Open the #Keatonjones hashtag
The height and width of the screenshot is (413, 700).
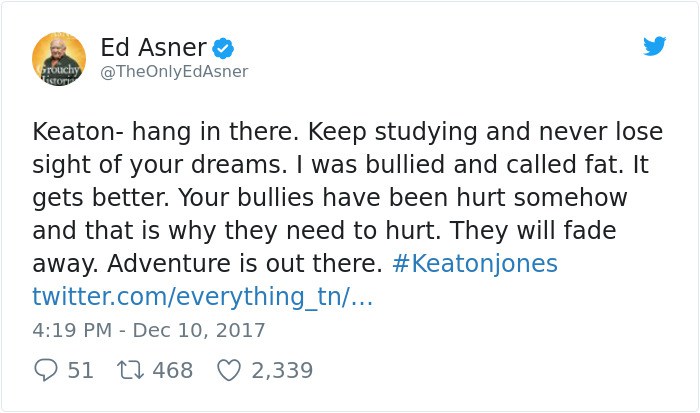[475, 263]
